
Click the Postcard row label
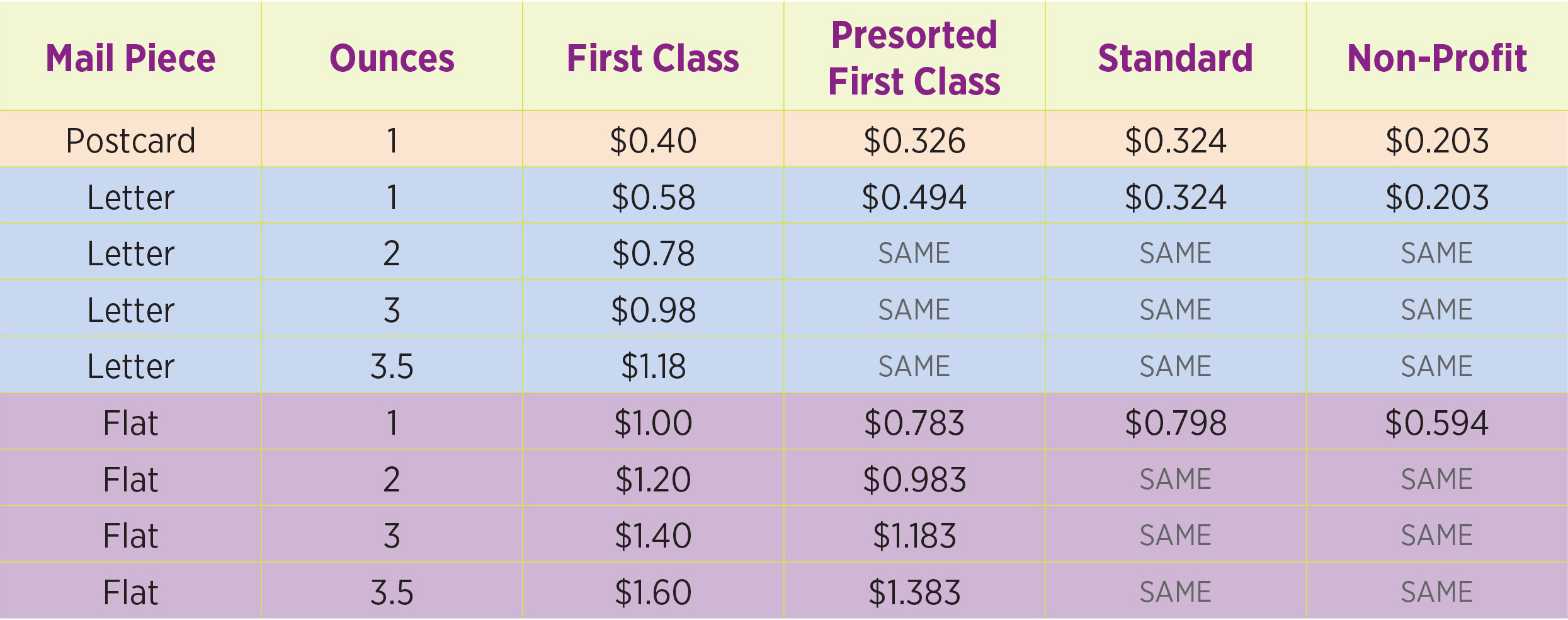(x=130, y=140)
